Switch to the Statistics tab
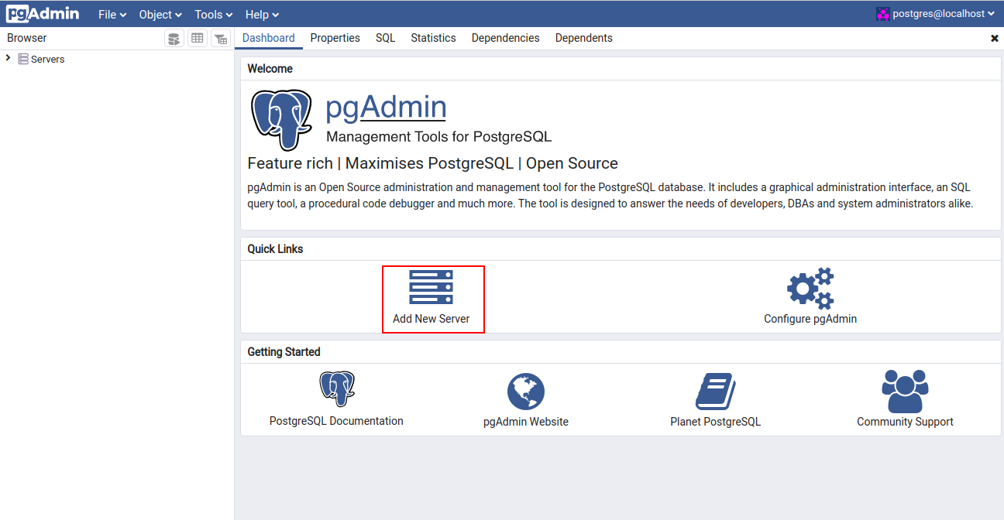 point(433,38)
